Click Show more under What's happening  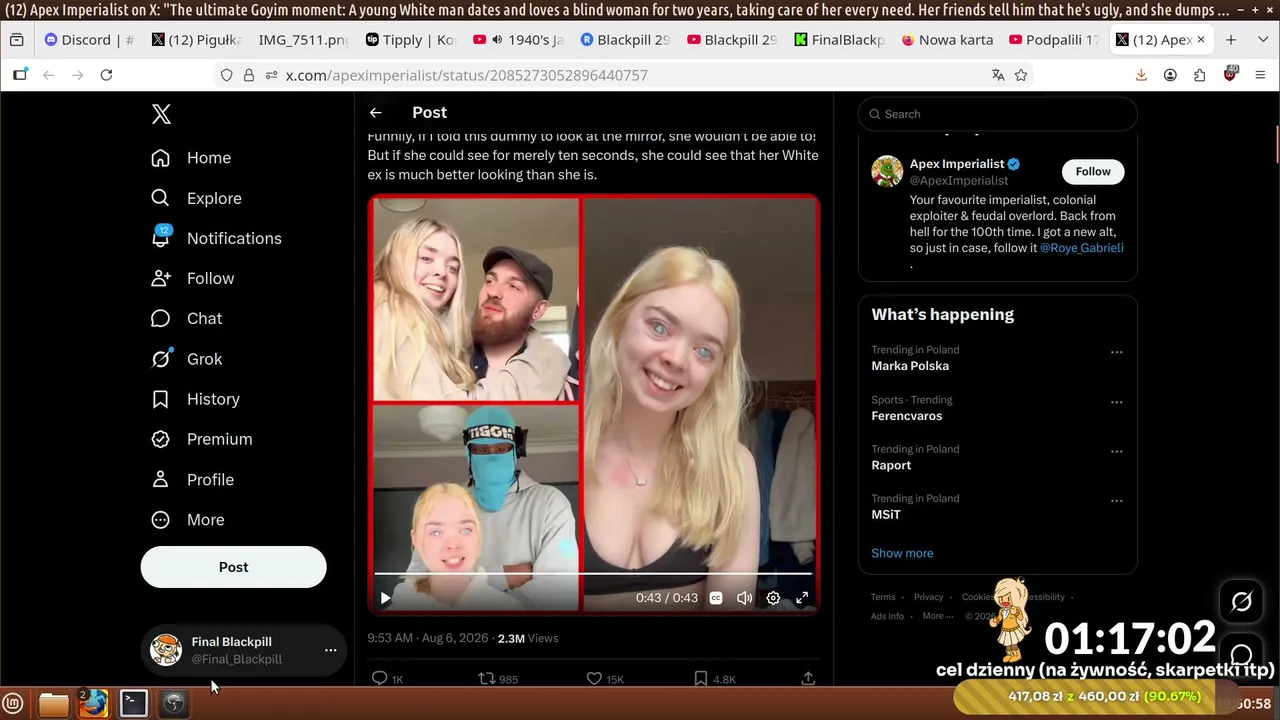click(902, 553)
